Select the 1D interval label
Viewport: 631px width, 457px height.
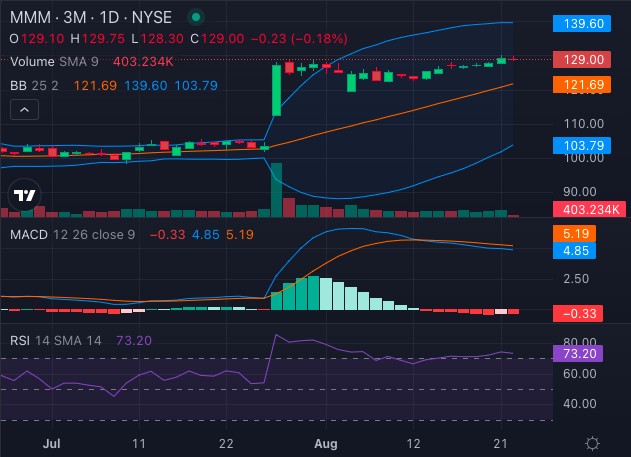click(x=109, y=17)
